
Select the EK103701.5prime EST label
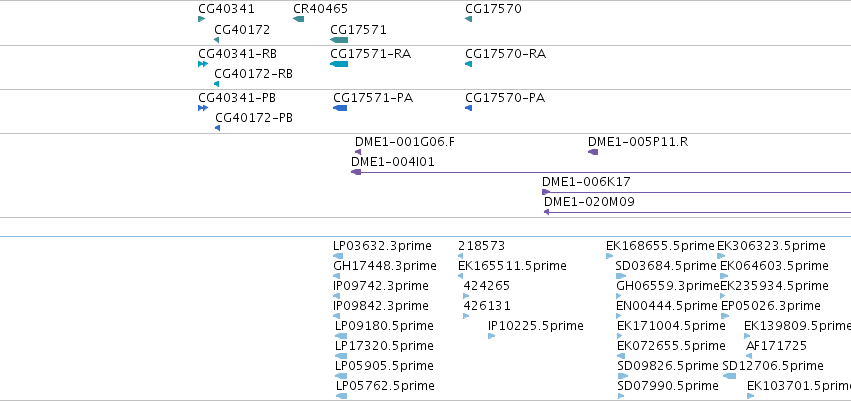tap(799, 386)
